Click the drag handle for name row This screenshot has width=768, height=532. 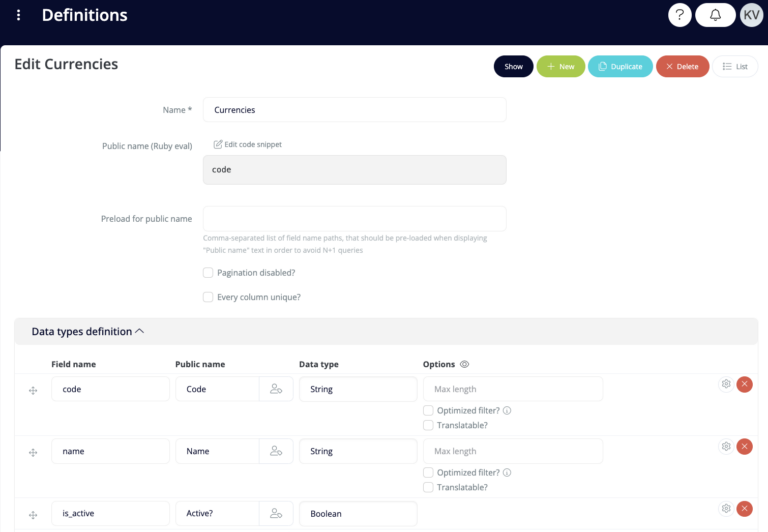coord(33,453)
